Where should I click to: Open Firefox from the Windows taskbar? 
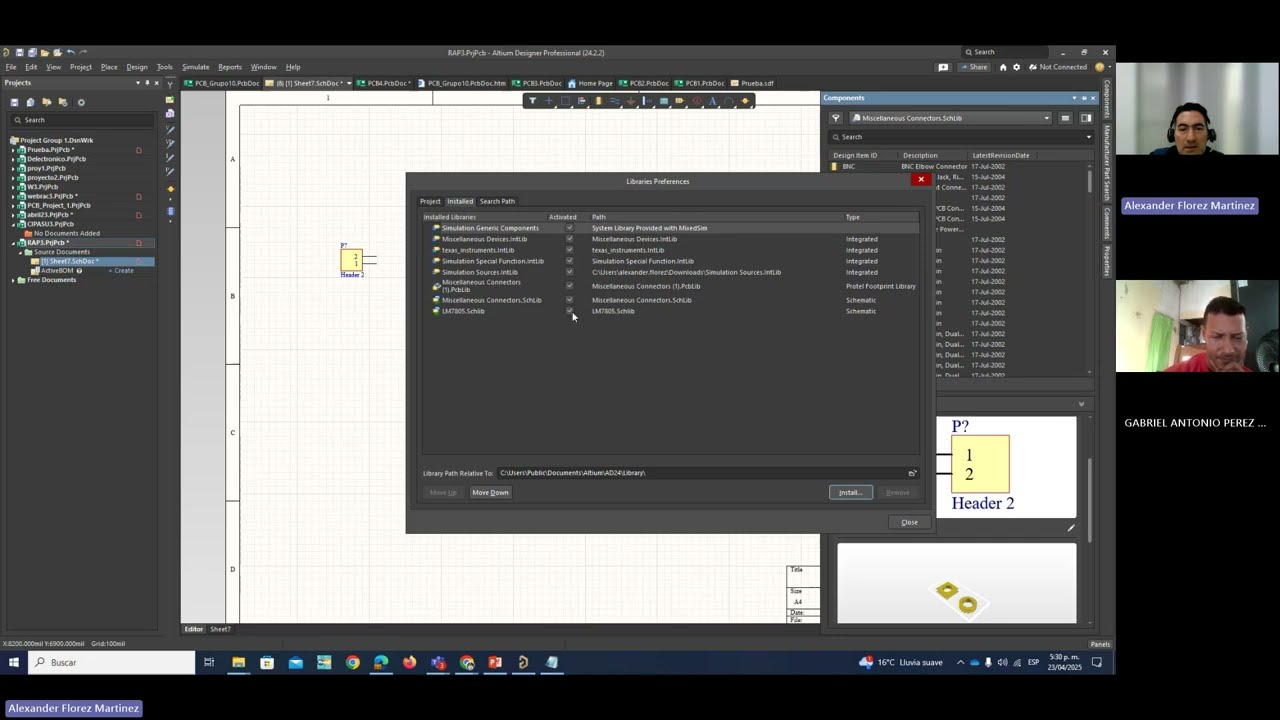409,662
